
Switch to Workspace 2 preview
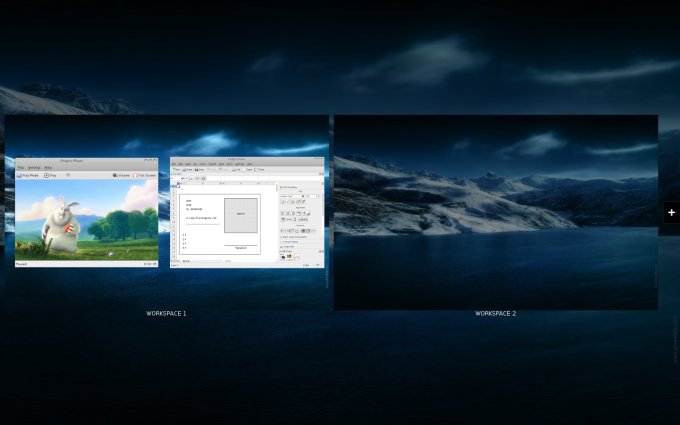(496, 212)
